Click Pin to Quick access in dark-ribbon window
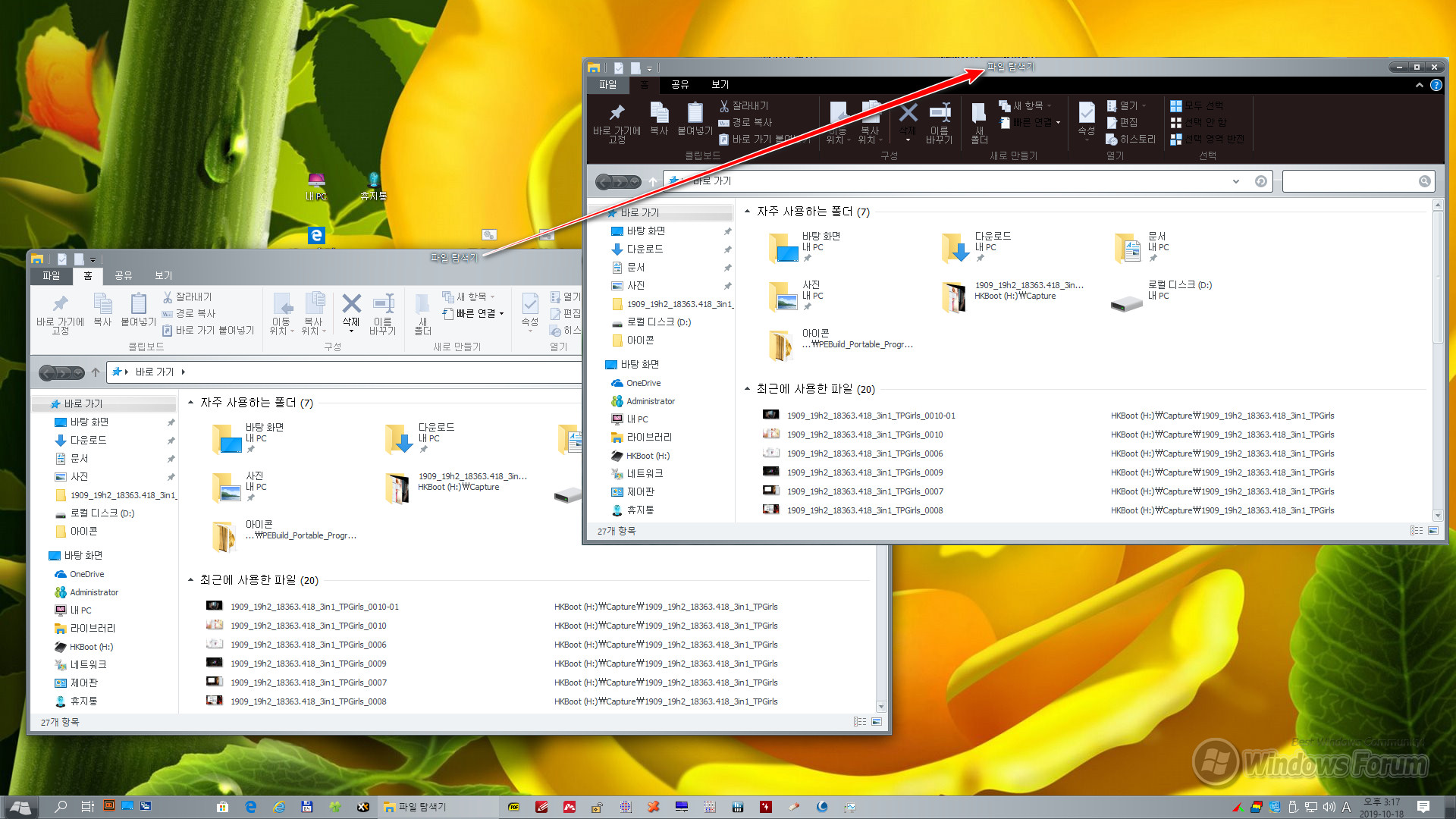The width and height of the screenshot is (1456, 819). pyautogui.click(x=617, y=122)
